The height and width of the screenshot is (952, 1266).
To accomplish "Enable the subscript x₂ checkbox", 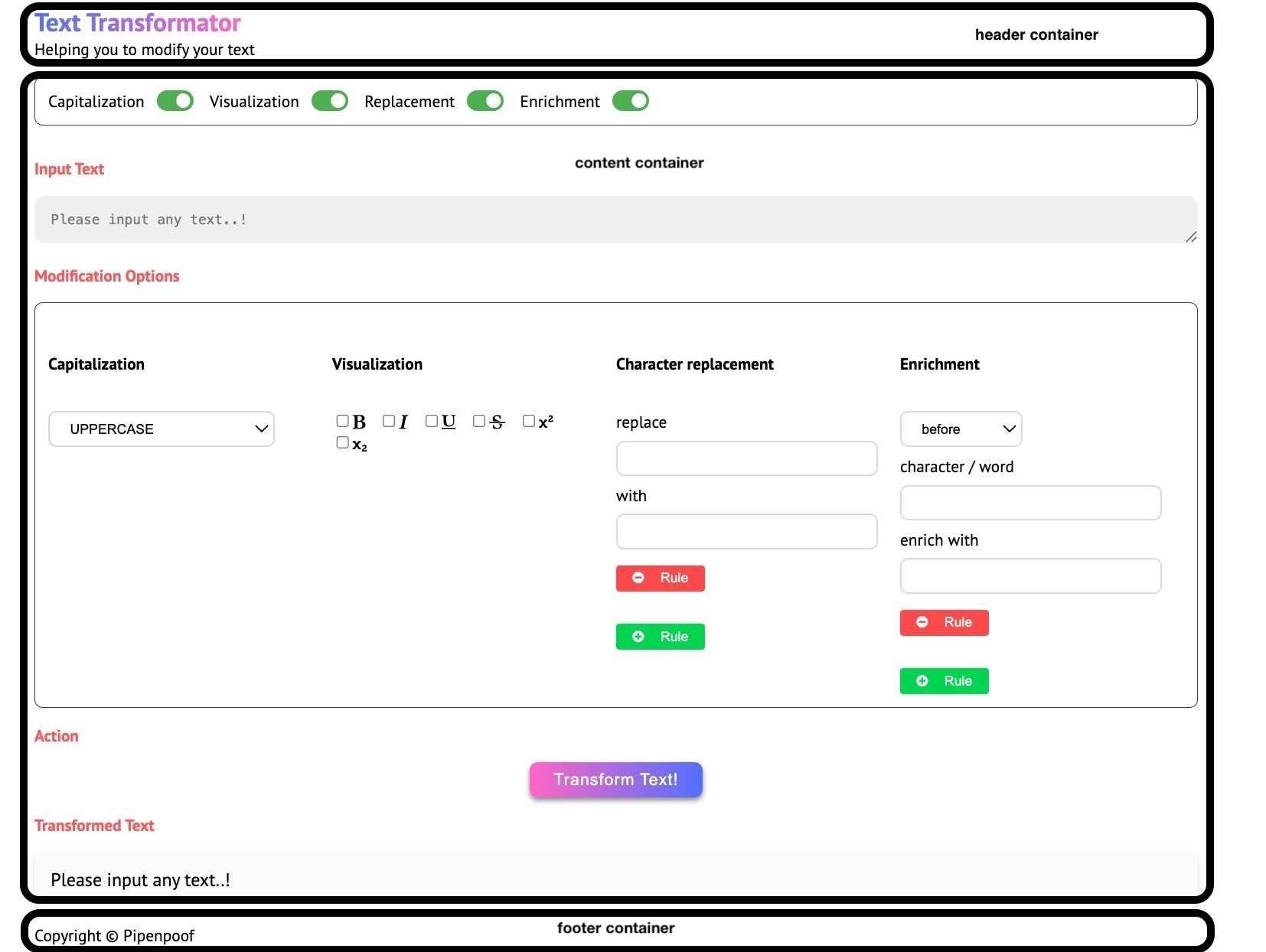I will pyautogui.click(x=343, y=442).
